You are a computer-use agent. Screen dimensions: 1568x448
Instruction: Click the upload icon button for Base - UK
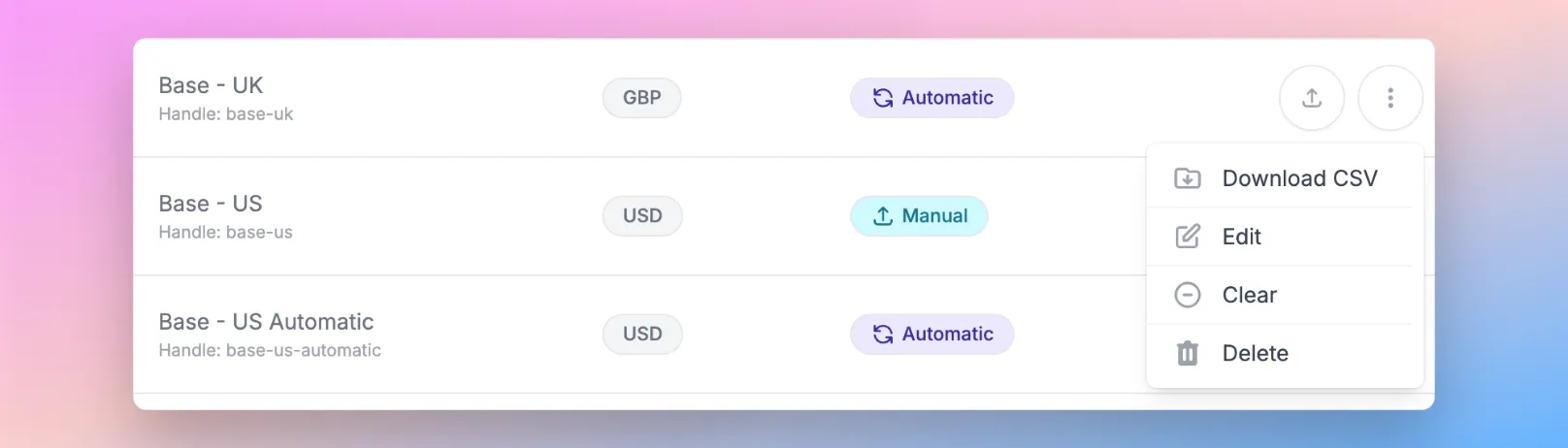(x=1312, y=98)
